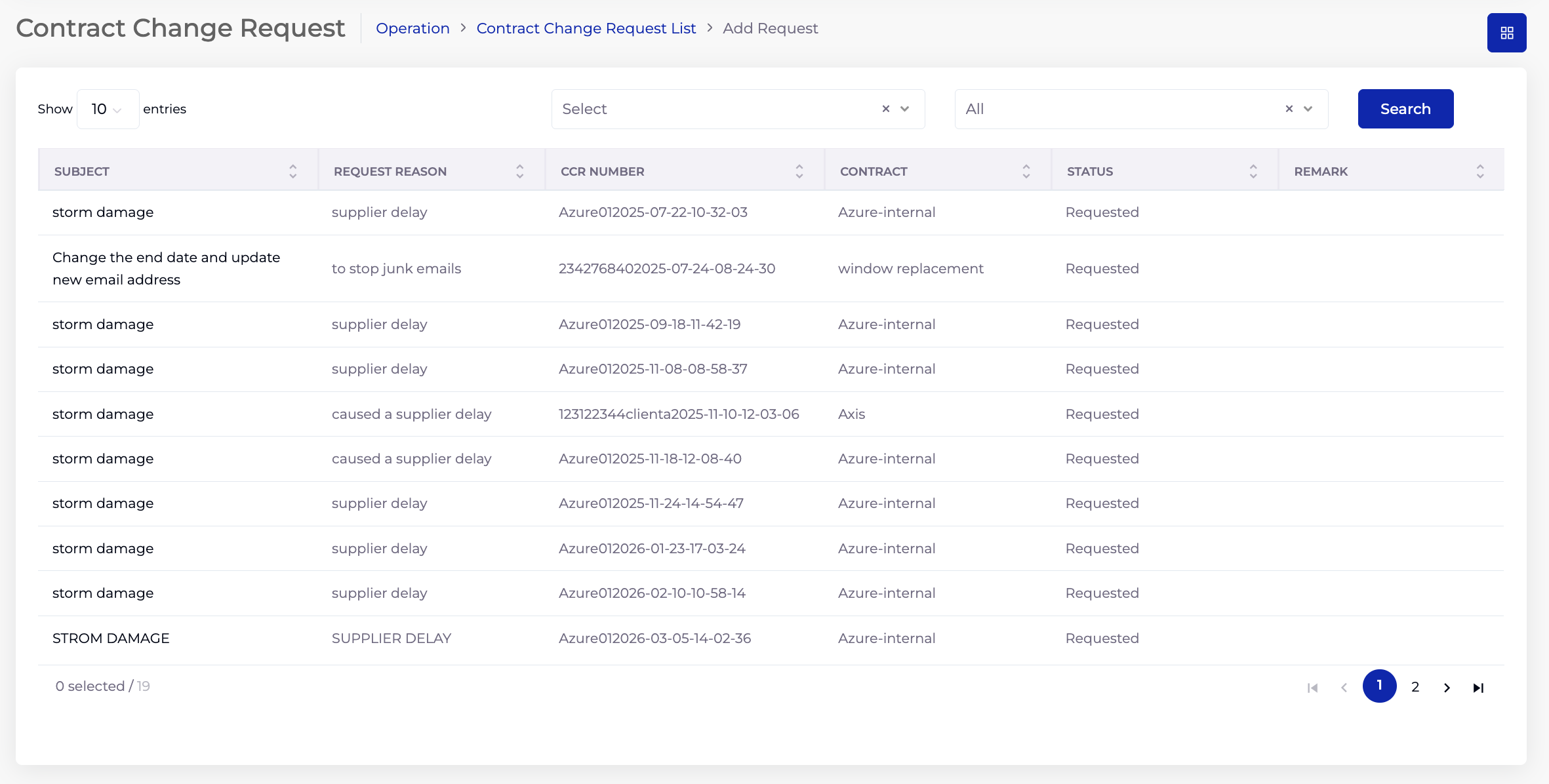Image resolution: width=1549 pixels, height=784 pixels.
Task: Select page 2 in pagination
Action: pyautogui.click(x=1415, y=686)
